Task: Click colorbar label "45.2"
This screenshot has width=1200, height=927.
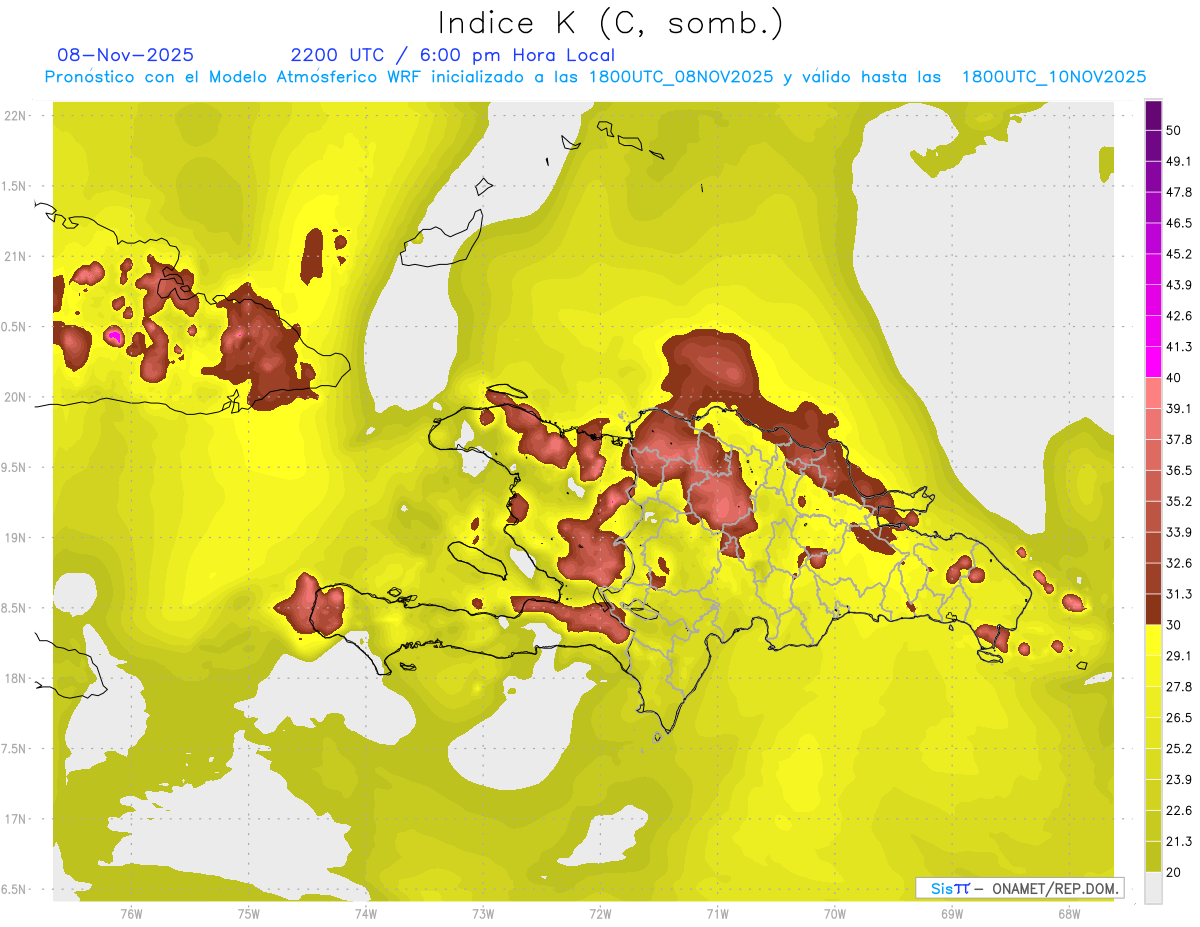Action: (1178, 254)
